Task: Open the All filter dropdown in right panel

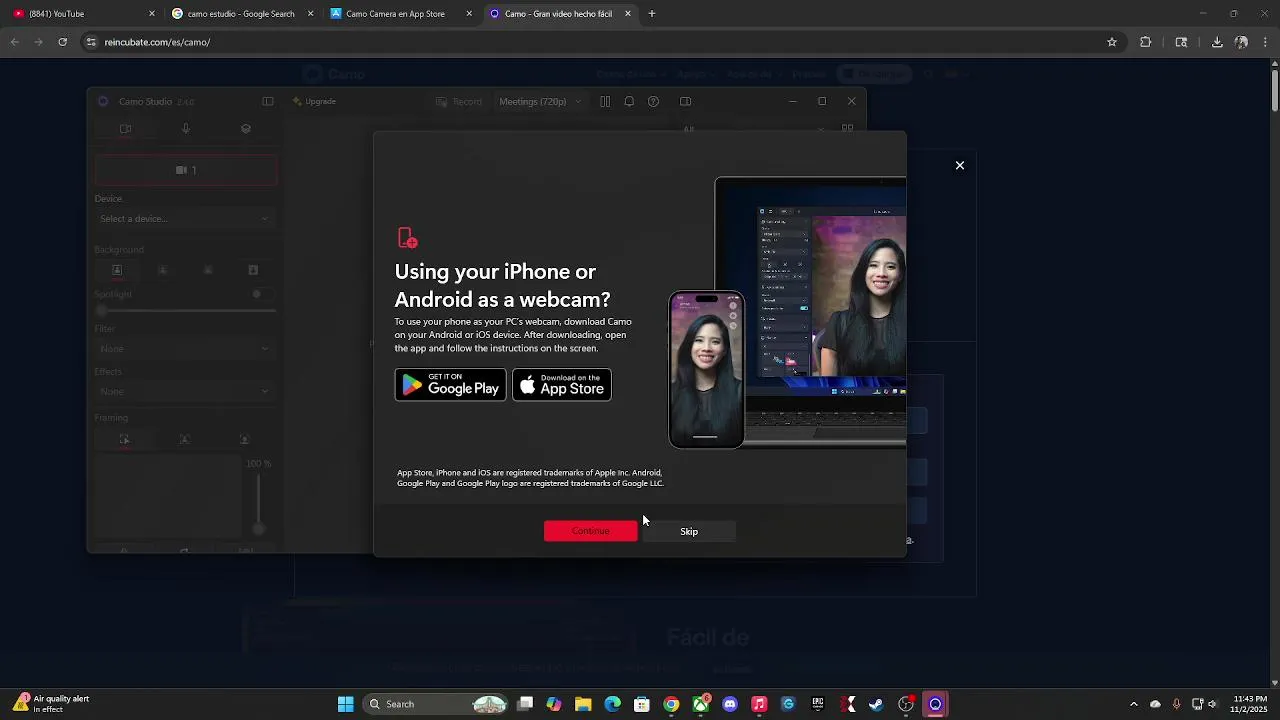Action: point(755,129)
